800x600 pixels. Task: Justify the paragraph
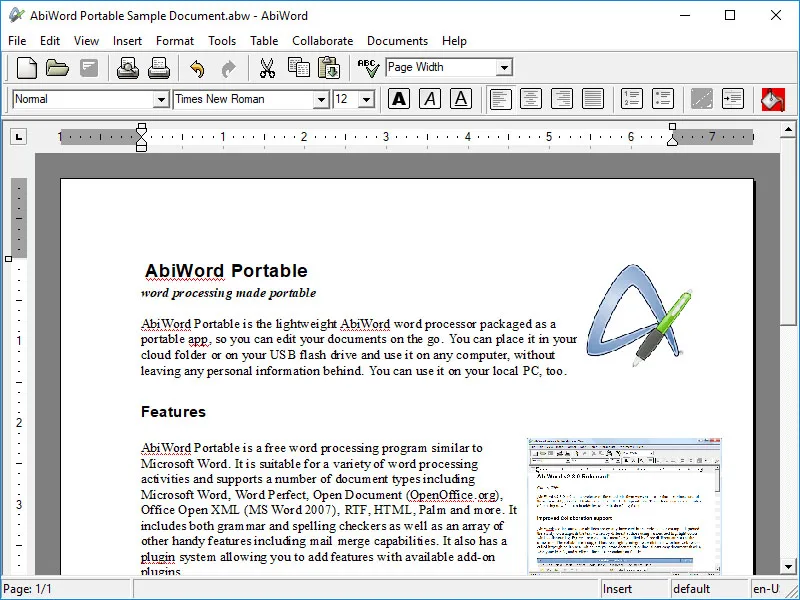pos(593,99)
